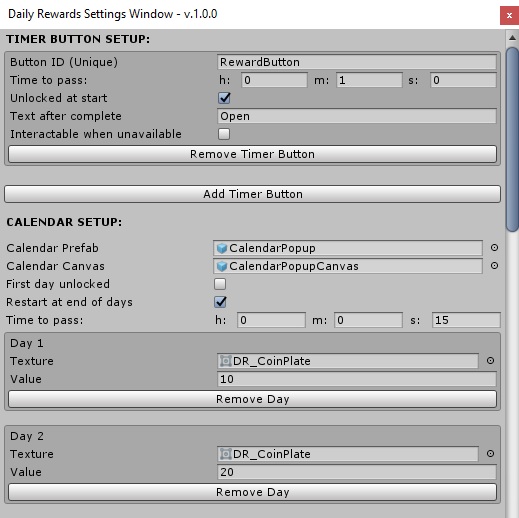Open texture picker for Day 2

point(490,454)
